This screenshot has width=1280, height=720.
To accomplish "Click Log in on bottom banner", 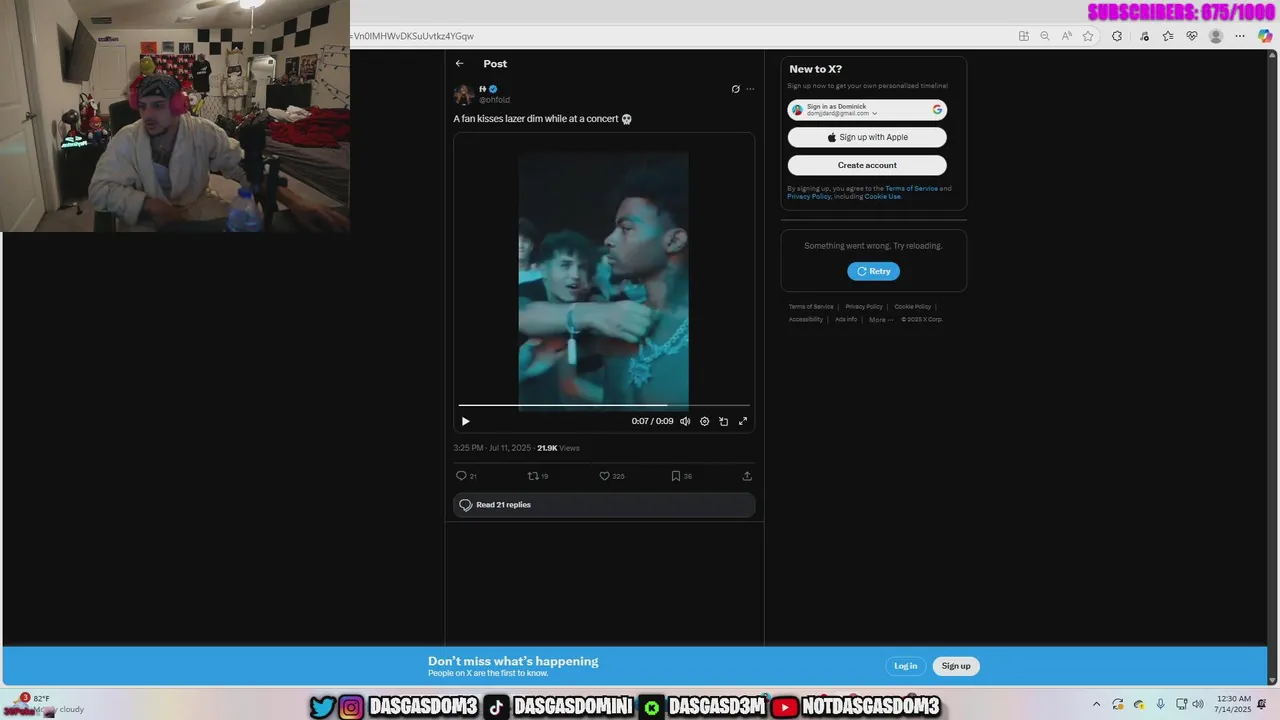I will click(x=905, y=666).
